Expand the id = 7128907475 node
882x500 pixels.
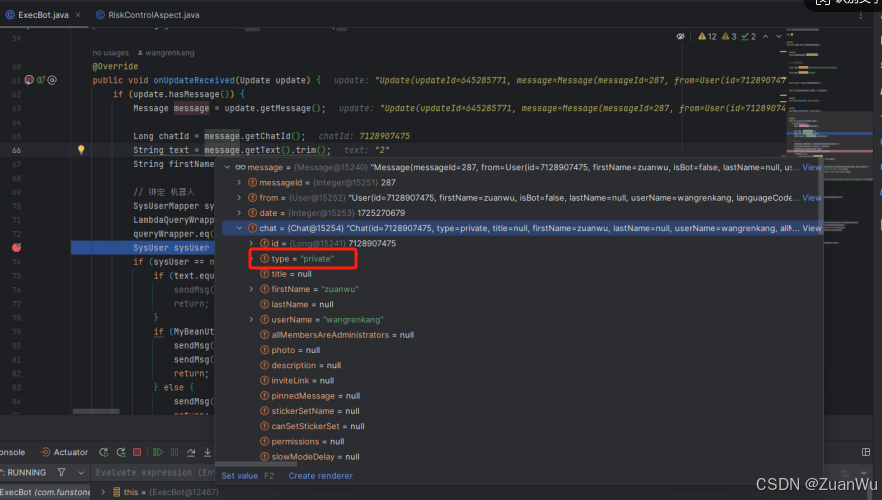pyautogui.click(x=251, y=243)
